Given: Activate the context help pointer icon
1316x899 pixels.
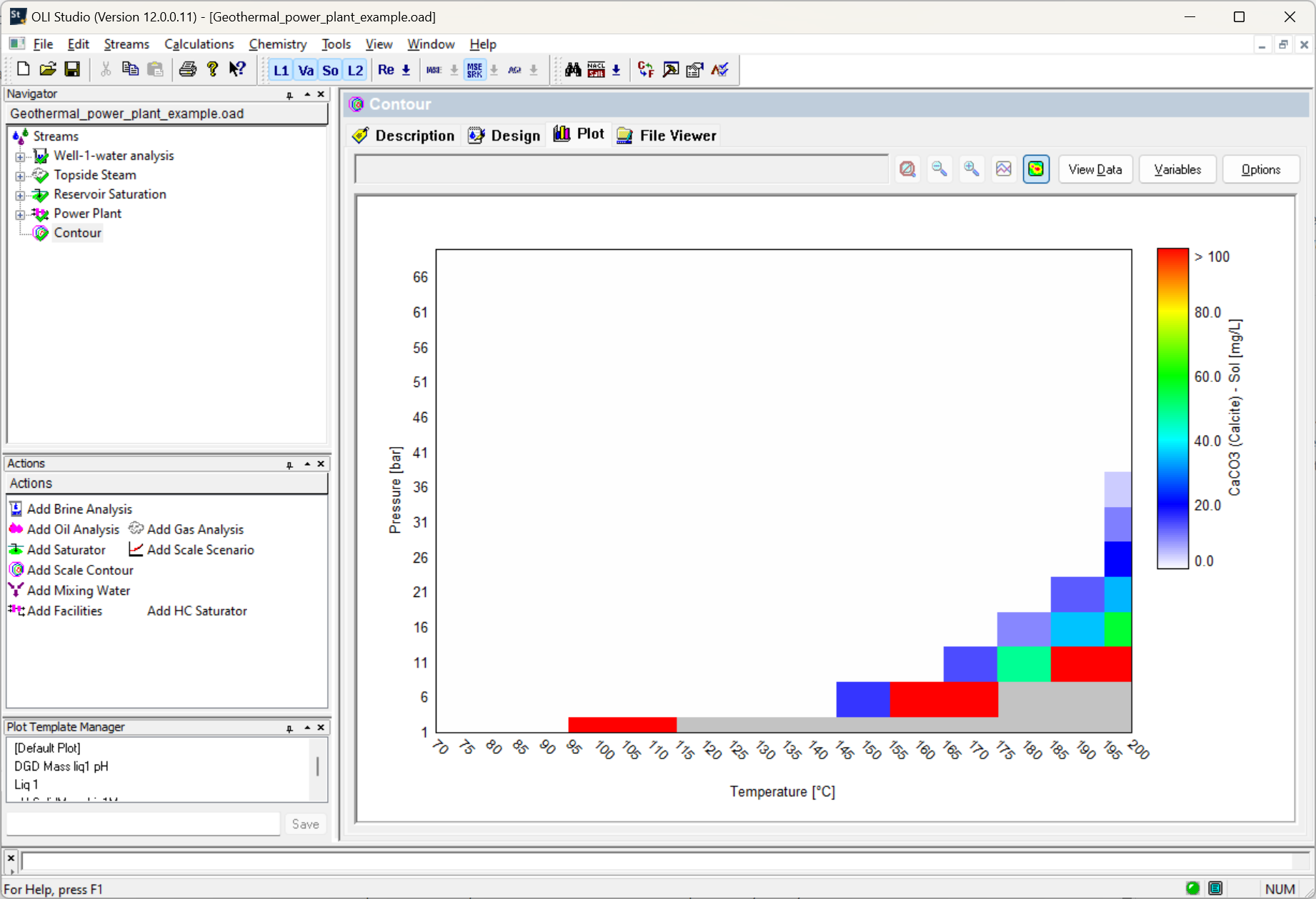Looking at the screenshot, I should point(237,69).
